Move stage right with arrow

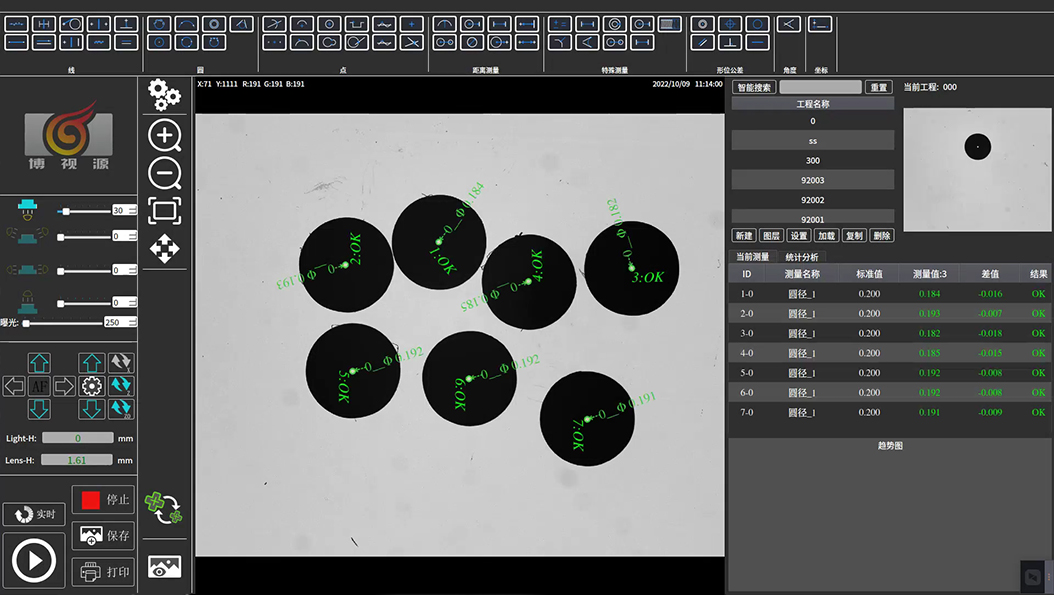coord(65,386)
